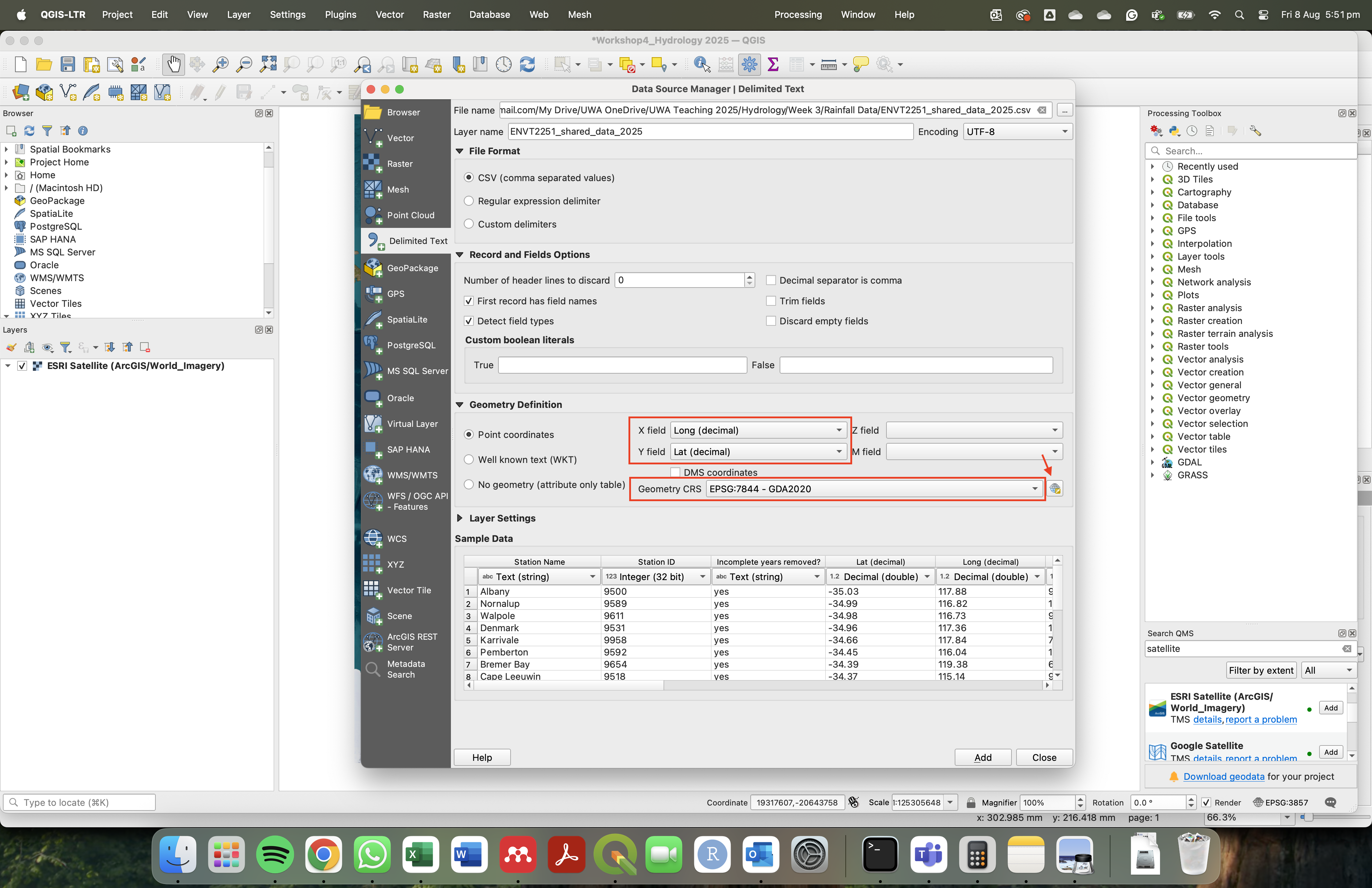This screenshot has width=1372, height=888.
Task: Open the X field dropdown
Action: pos(758,430)
